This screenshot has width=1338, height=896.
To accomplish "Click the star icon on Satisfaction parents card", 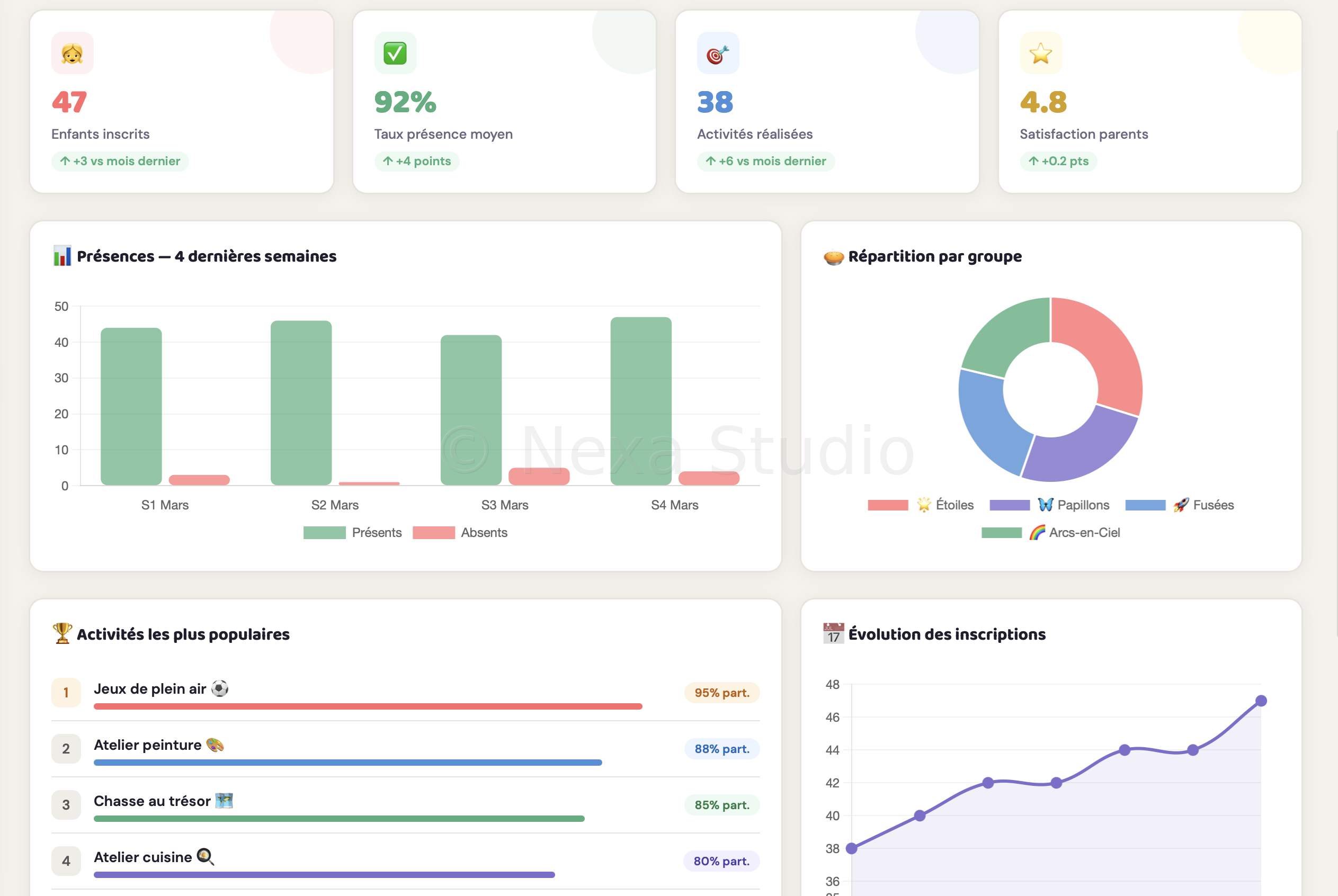I will (1041, 53).
